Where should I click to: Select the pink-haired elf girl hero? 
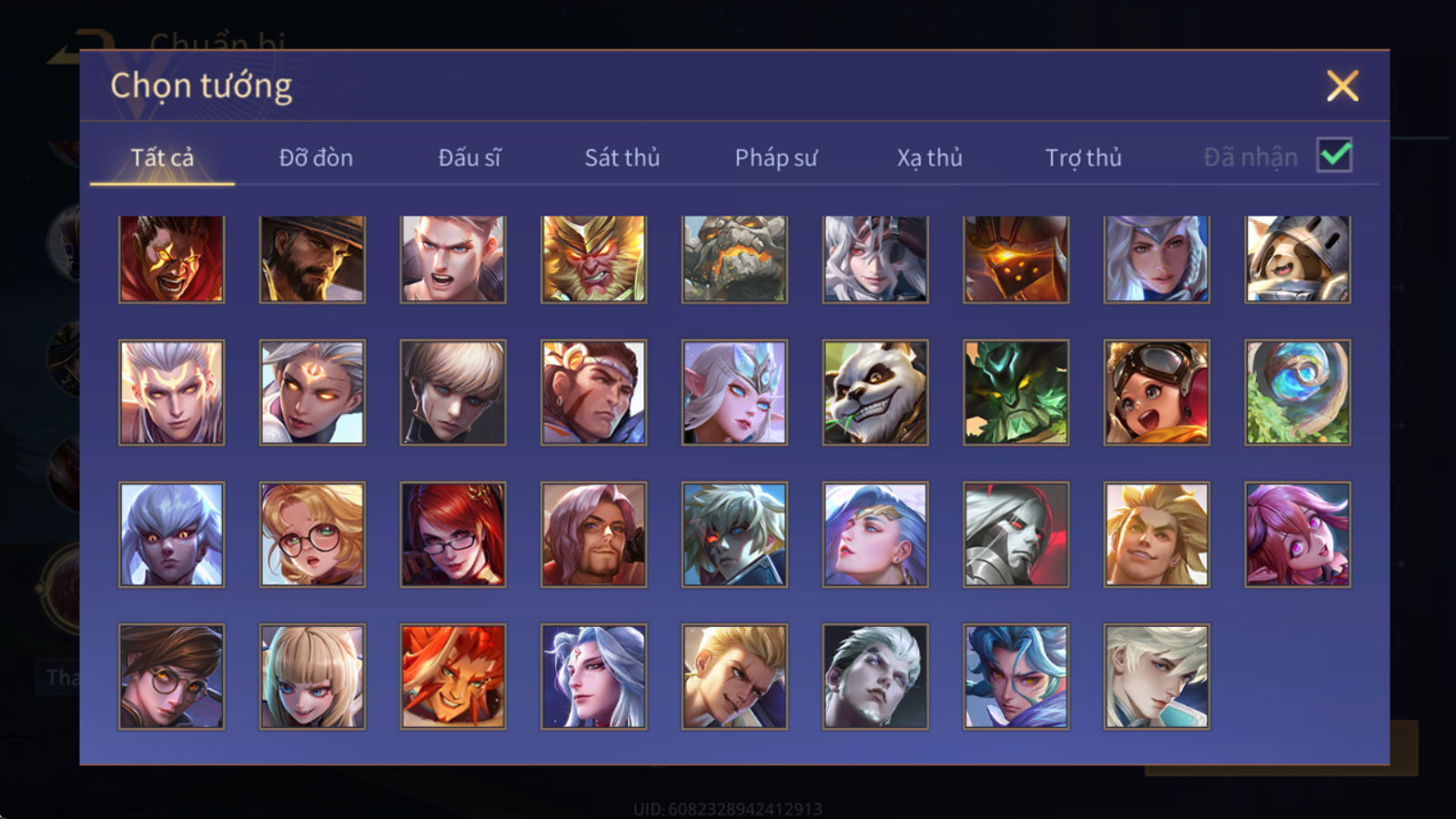[1298, 534]
